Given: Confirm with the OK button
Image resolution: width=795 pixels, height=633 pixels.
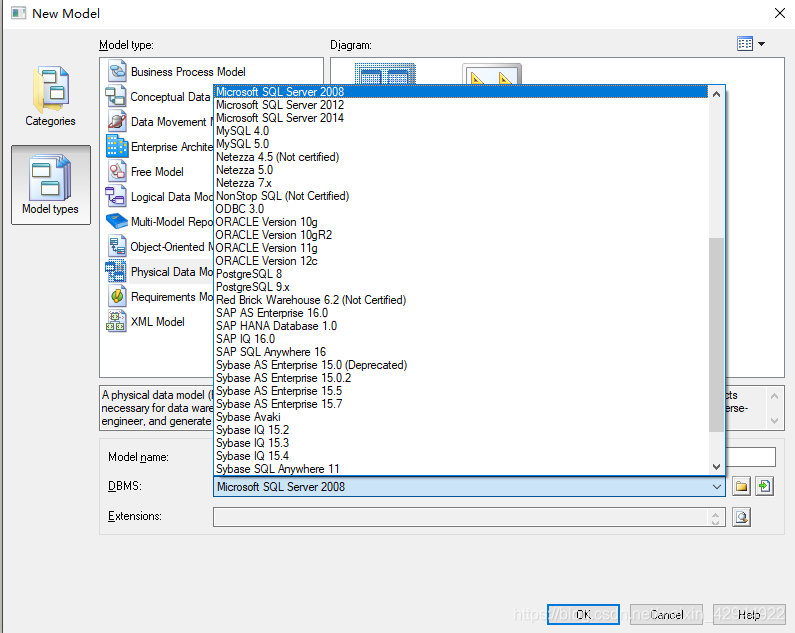Looking at the screenshot, I should (x=583, y=615).
